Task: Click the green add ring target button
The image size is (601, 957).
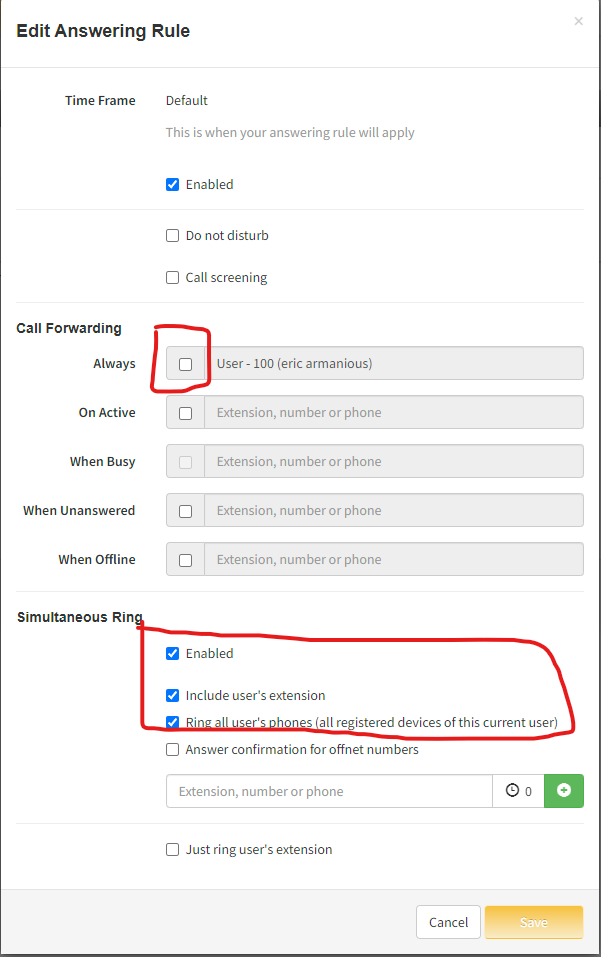Action: click(x=564, y=791)
